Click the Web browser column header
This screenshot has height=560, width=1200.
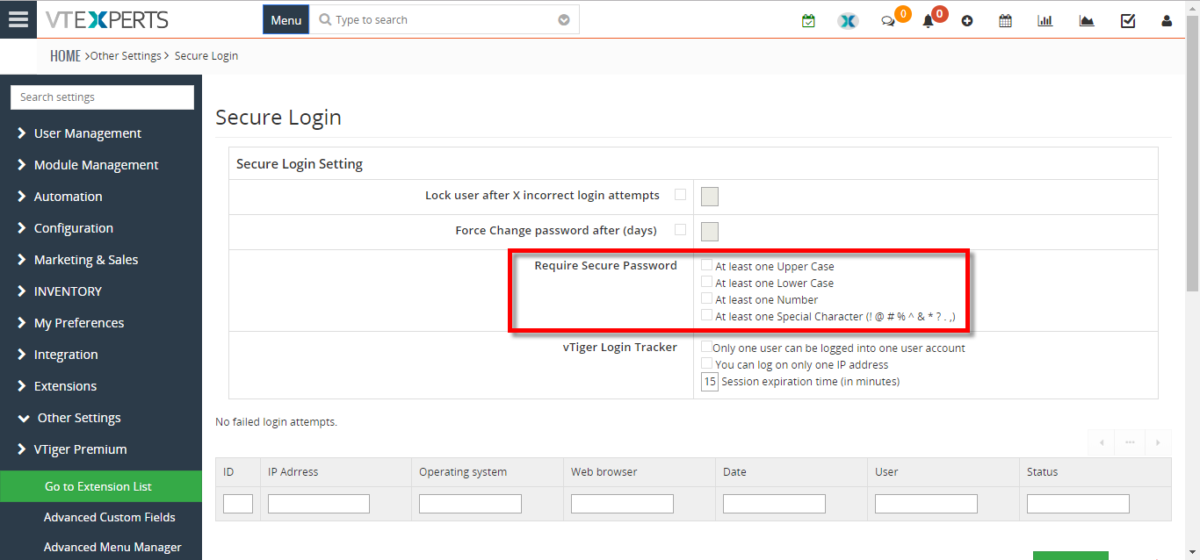(x=604, y=472)
